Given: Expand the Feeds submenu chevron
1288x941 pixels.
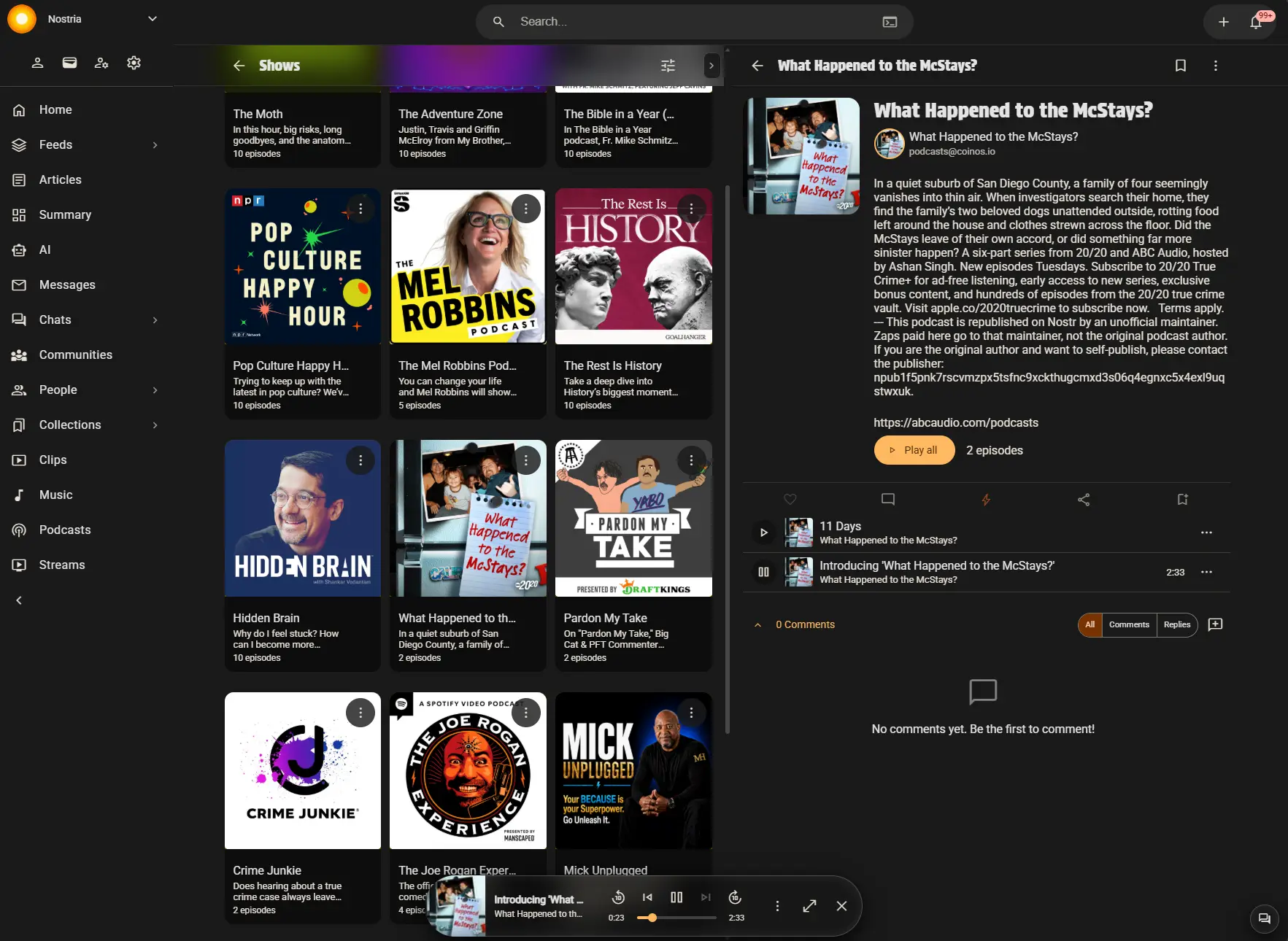Looking at the screenshot, I should click(155, 145).
